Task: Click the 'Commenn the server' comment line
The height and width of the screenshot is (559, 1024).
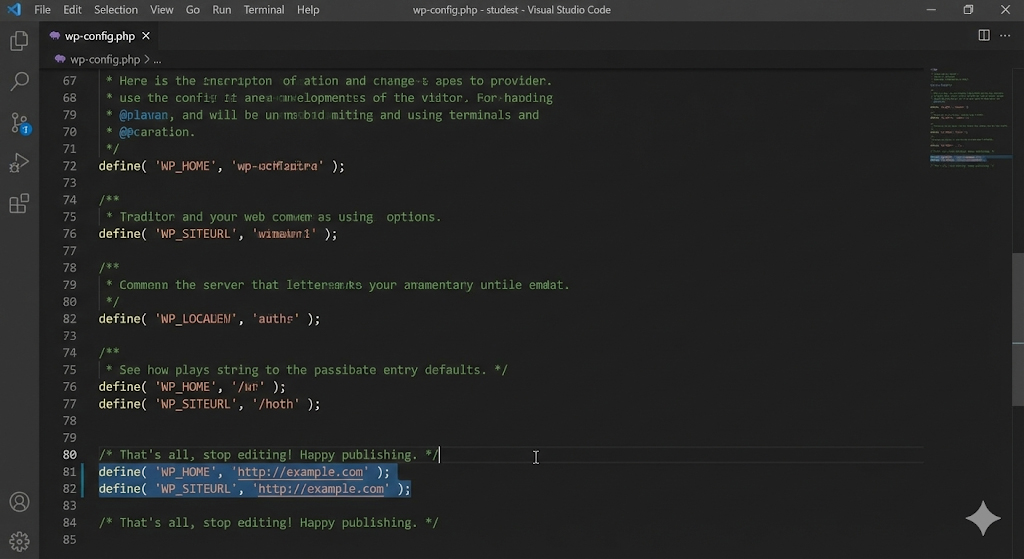Action: pyautogui.click(x=337, y=285)
